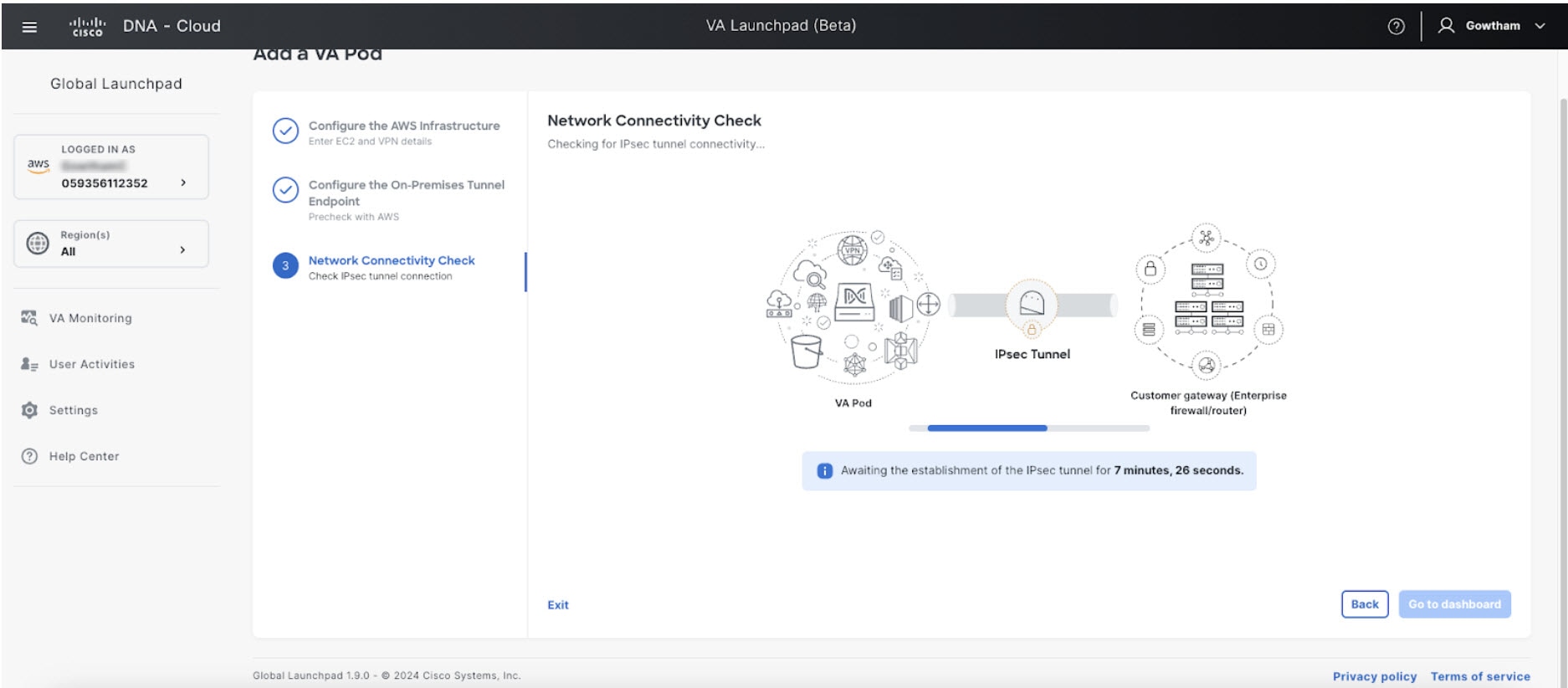Viewport: 1568px width, 688px height.
Task: Click the Network Connectivity Check heading
Action: coord(654,121)
